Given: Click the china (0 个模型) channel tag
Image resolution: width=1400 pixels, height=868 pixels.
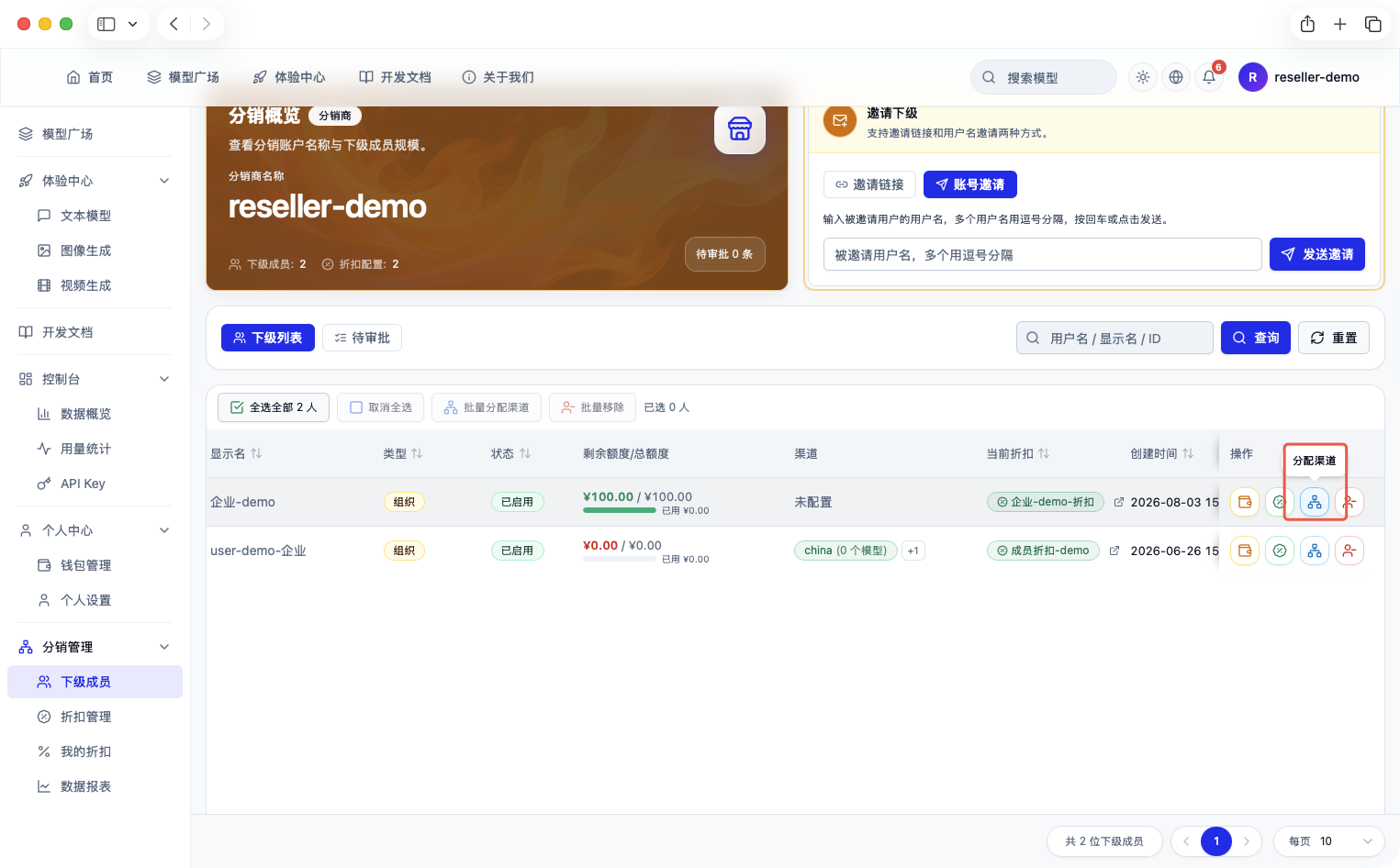Looking at the screenshot, I should click(x=846, y=551).
